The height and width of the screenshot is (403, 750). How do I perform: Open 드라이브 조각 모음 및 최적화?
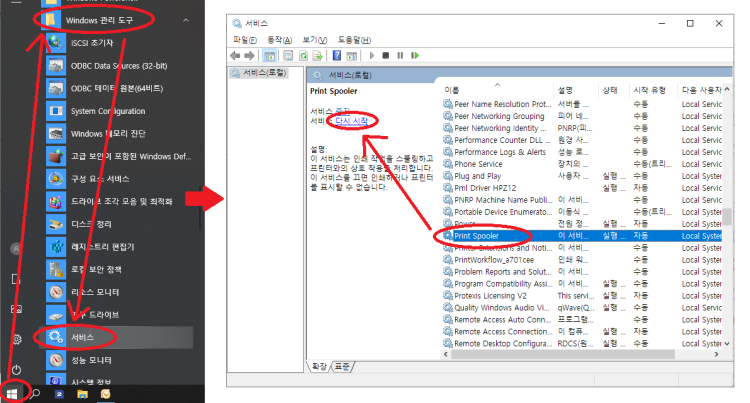120,201
